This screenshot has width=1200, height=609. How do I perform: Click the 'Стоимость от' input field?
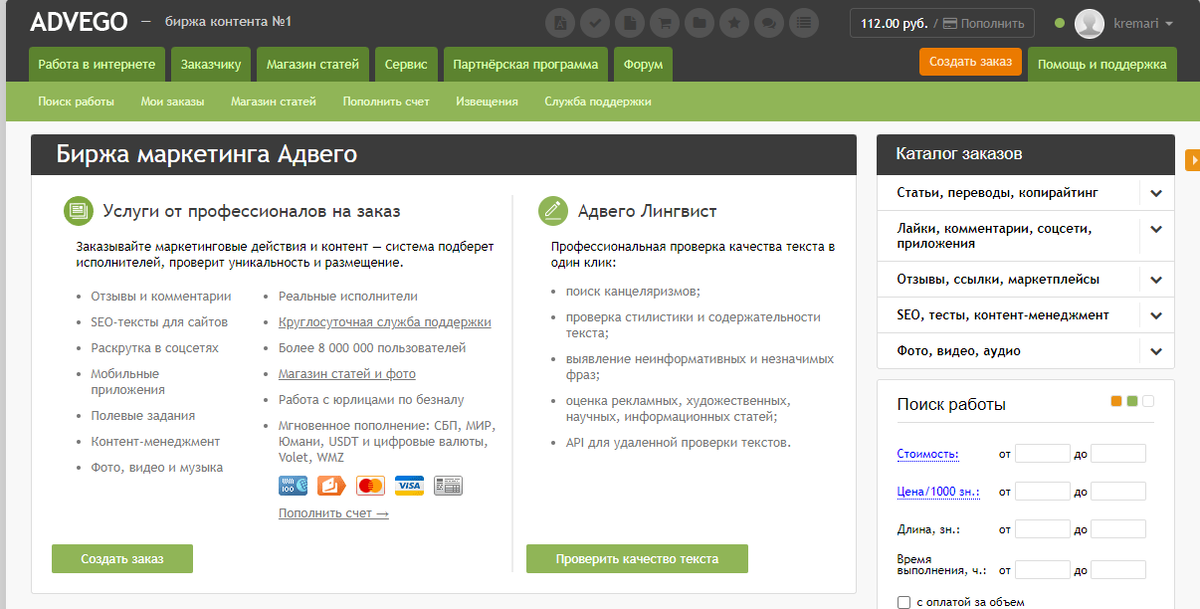[1043, 452]
